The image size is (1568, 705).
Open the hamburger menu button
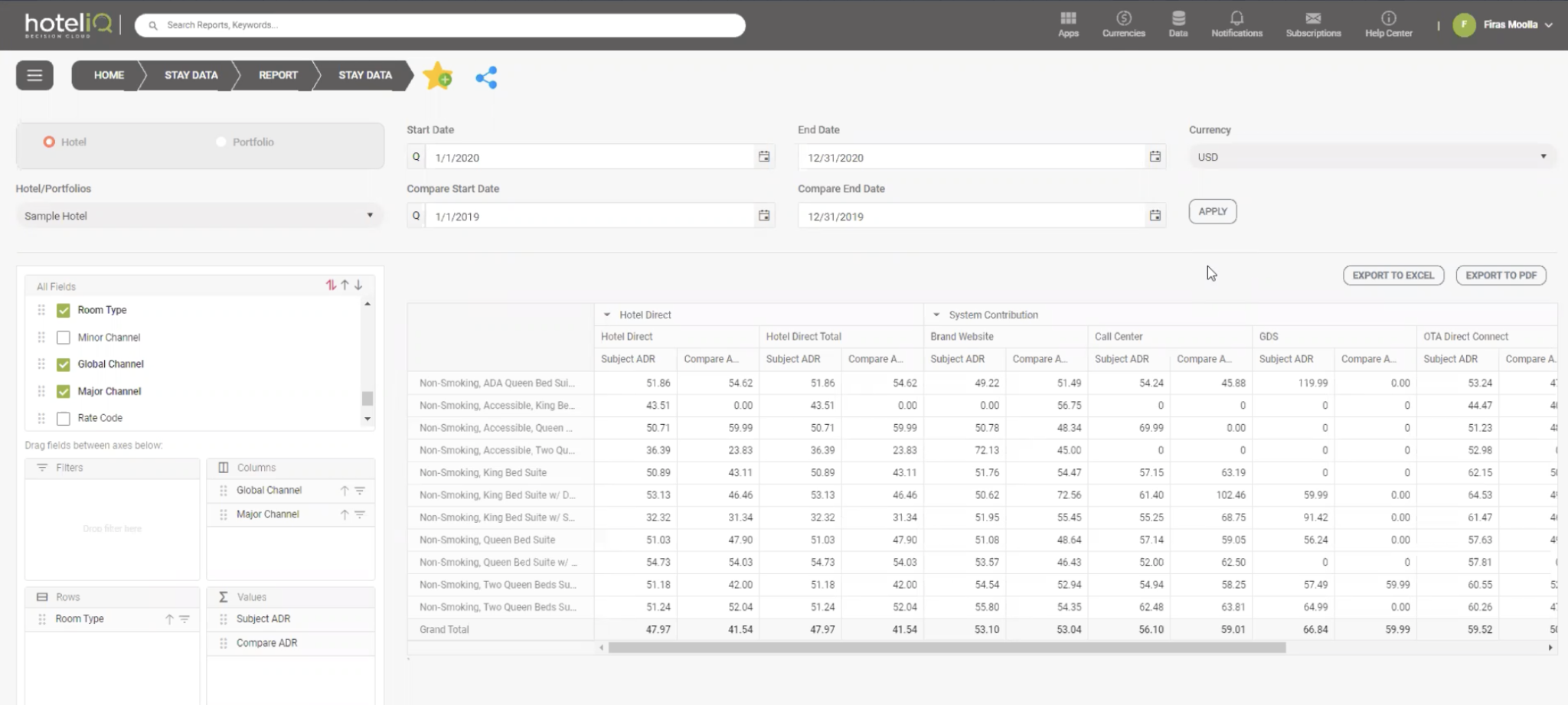click(34, 75)
